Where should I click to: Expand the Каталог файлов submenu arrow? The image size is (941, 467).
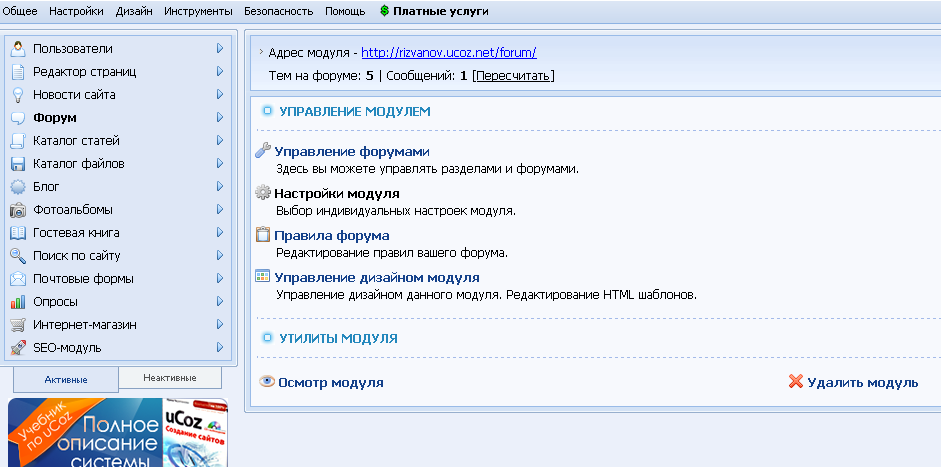220,164
